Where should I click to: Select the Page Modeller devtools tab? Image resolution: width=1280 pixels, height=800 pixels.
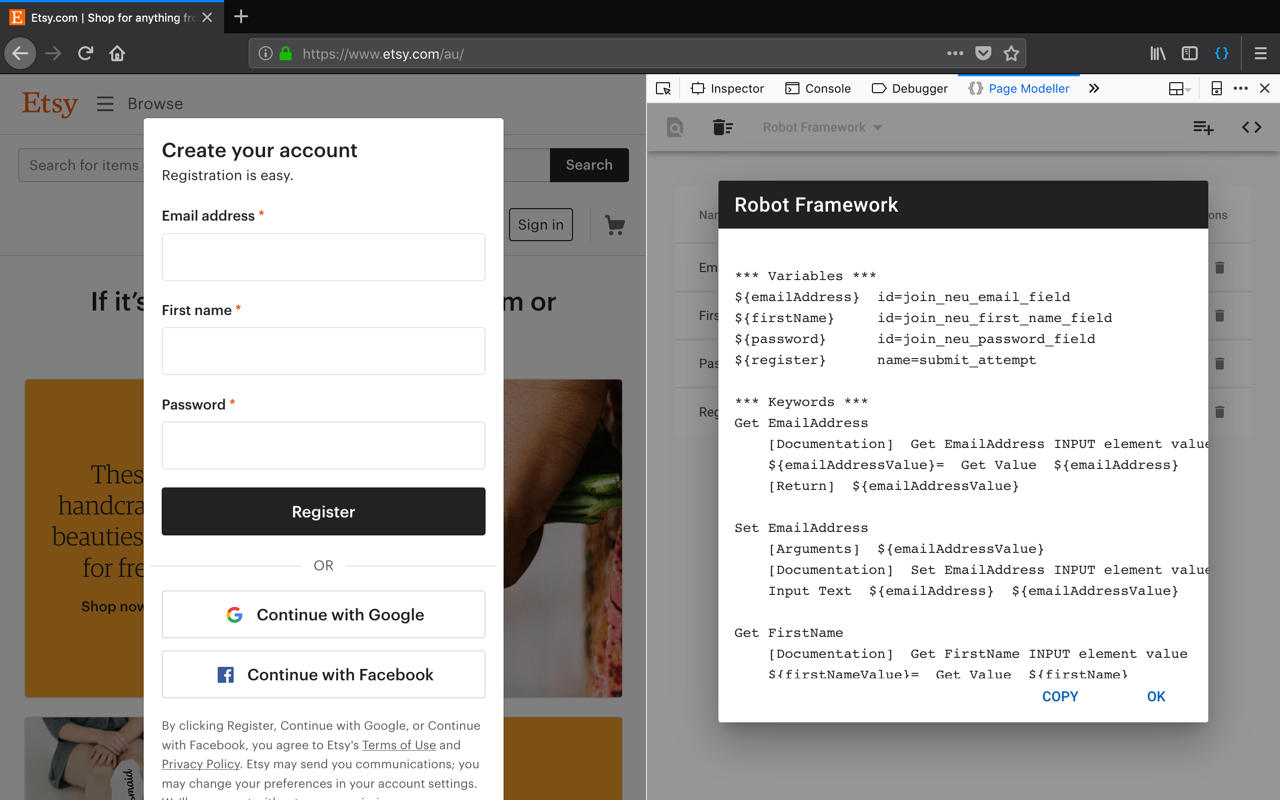1019,88
